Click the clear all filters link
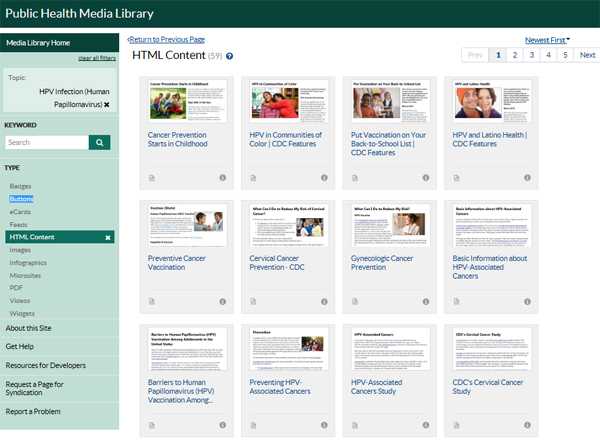The image size is (600, 446). 95,59
